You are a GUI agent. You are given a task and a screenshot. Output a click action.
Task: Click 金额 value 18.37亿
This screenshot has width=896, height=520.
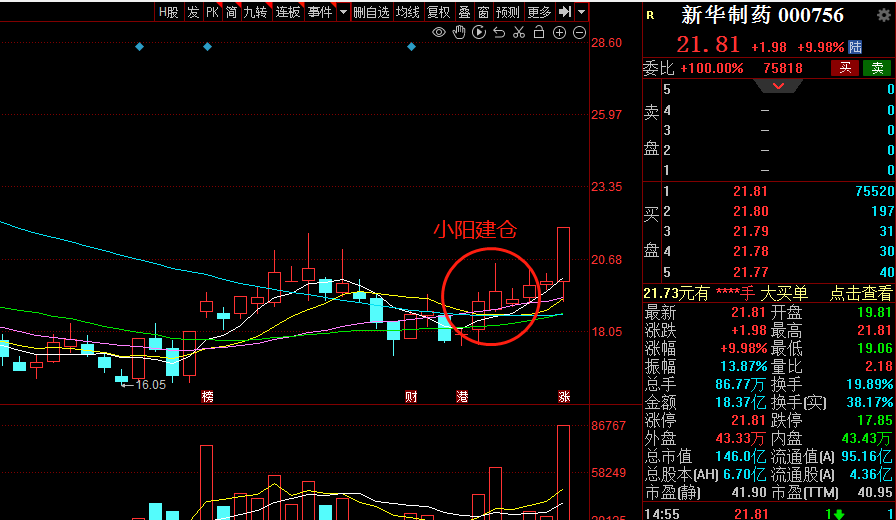741,402
